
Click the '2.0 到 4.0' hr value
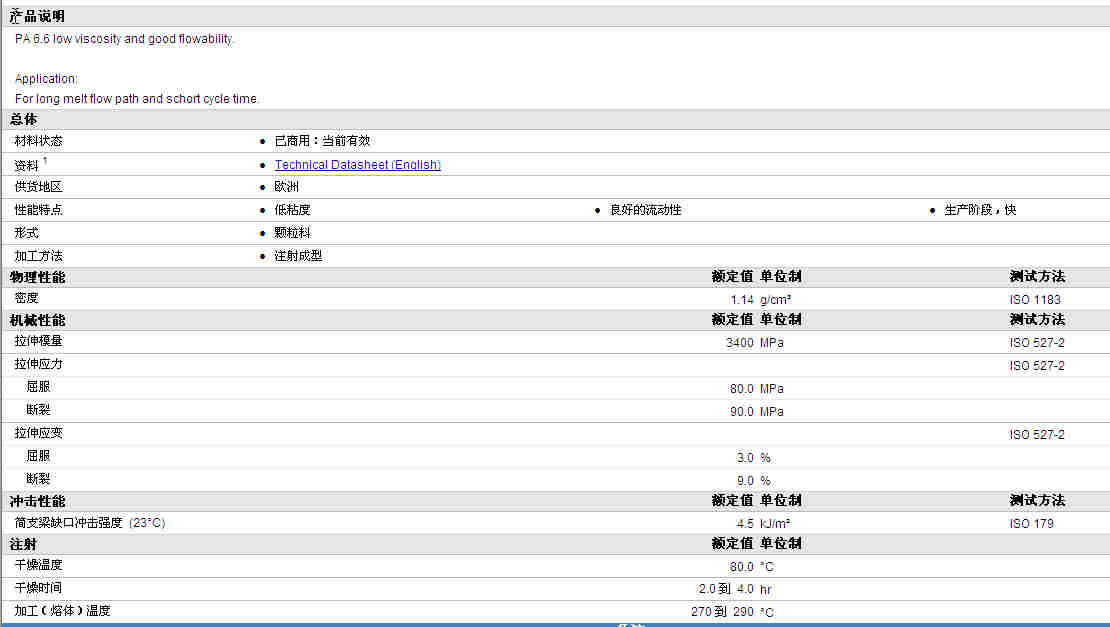tap(726, 589)
